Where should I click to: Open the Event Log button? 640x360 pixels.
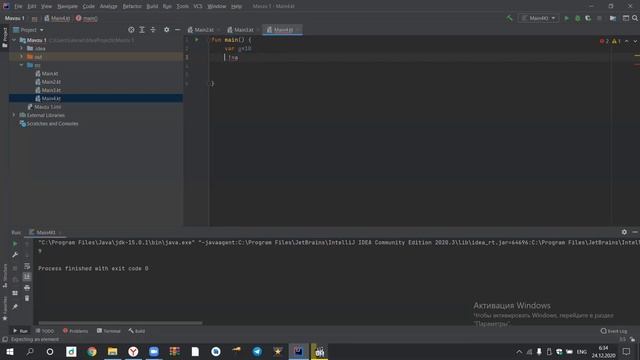pyautogui.click(x=614, y=331)
